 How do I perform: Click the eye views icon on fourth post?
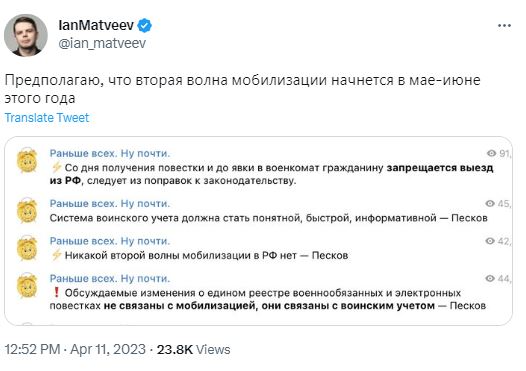point(490,278)
